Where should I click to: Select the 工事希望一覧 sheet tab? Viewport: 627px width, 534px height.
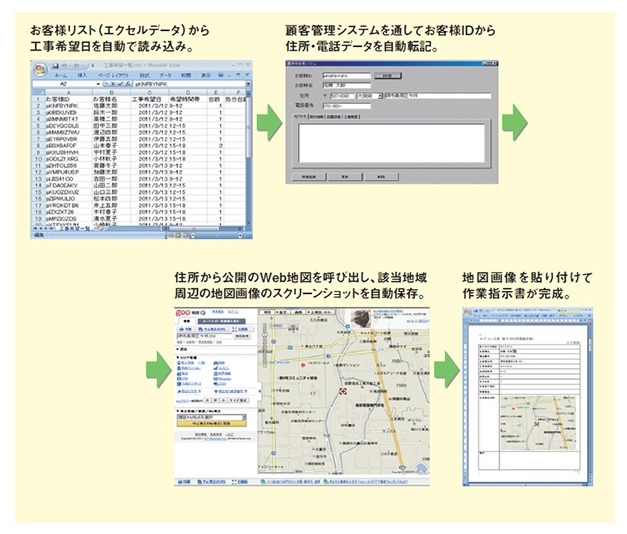(78, 229)
